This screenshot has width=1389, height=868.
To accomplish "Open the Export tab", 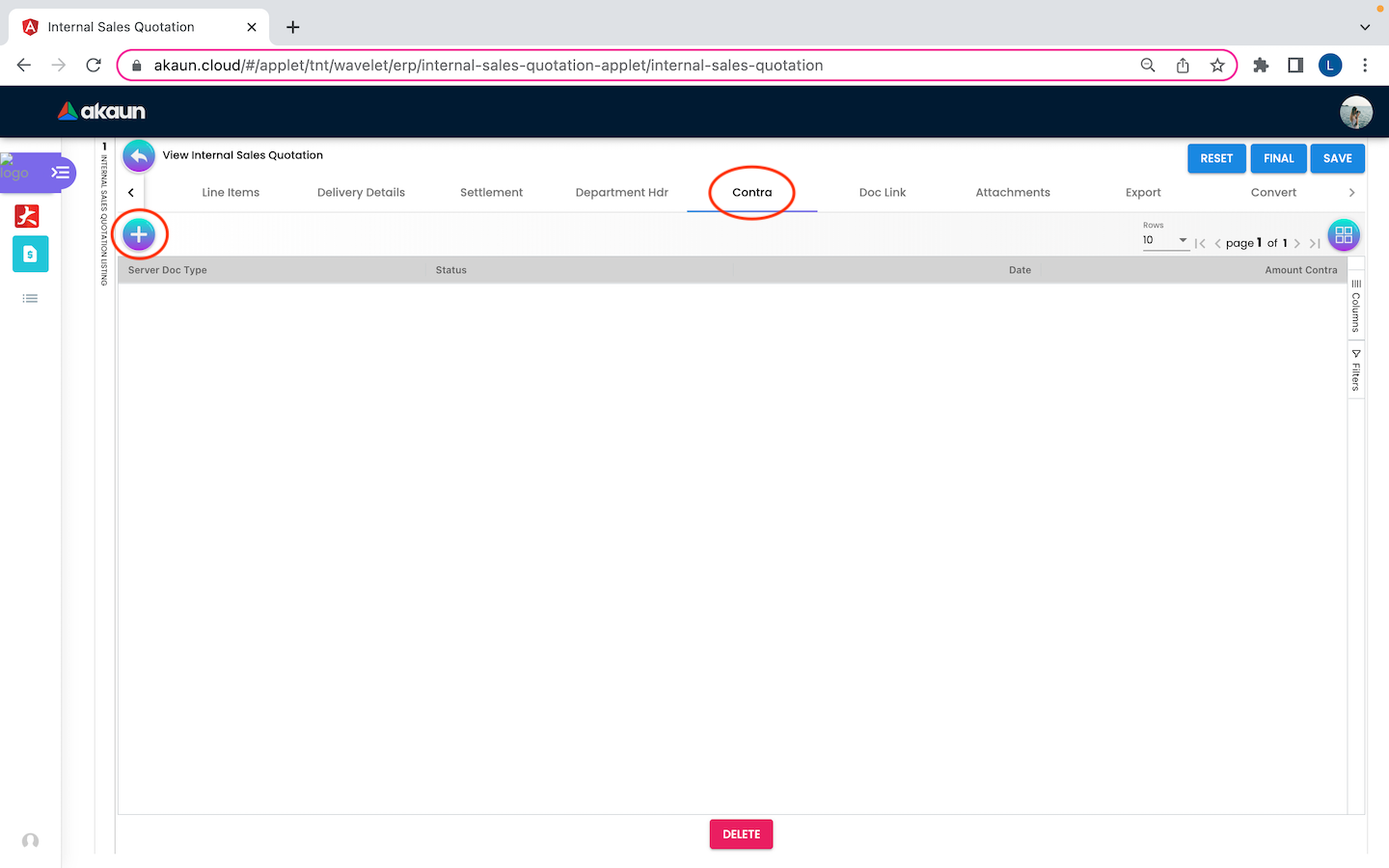I will 1143,193.
